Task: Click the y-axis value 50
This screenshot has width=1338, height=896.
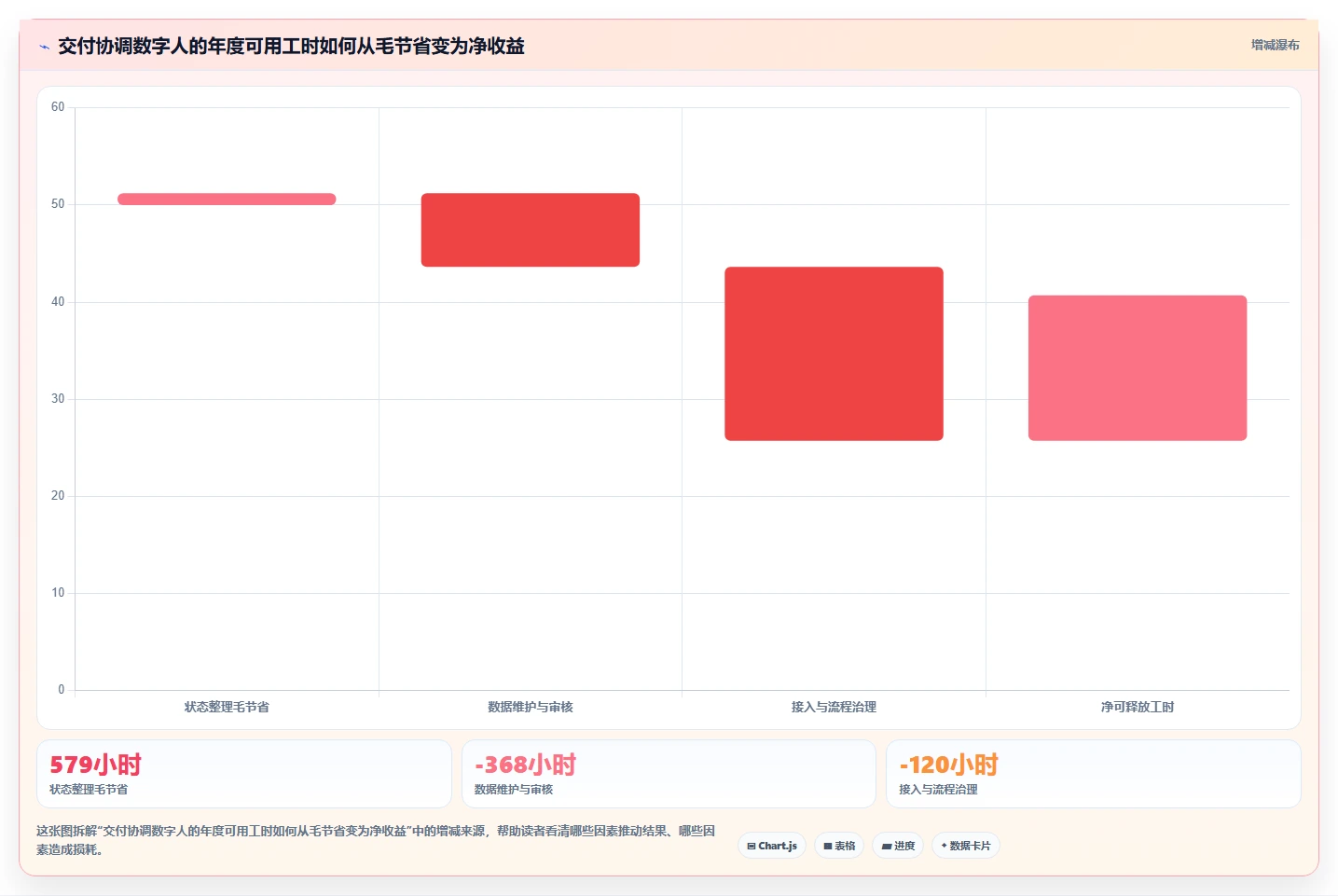Action: 58,204
